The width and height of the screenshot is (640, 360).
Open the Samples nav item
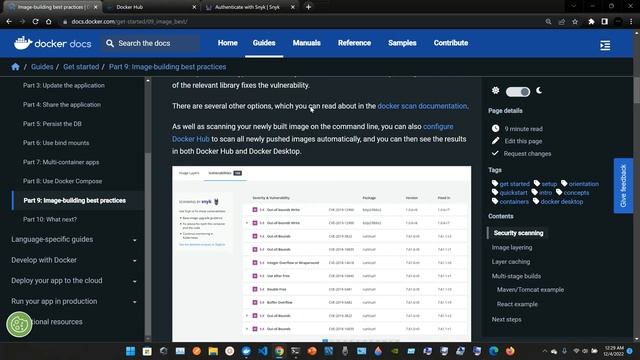[x=402, y=43]
